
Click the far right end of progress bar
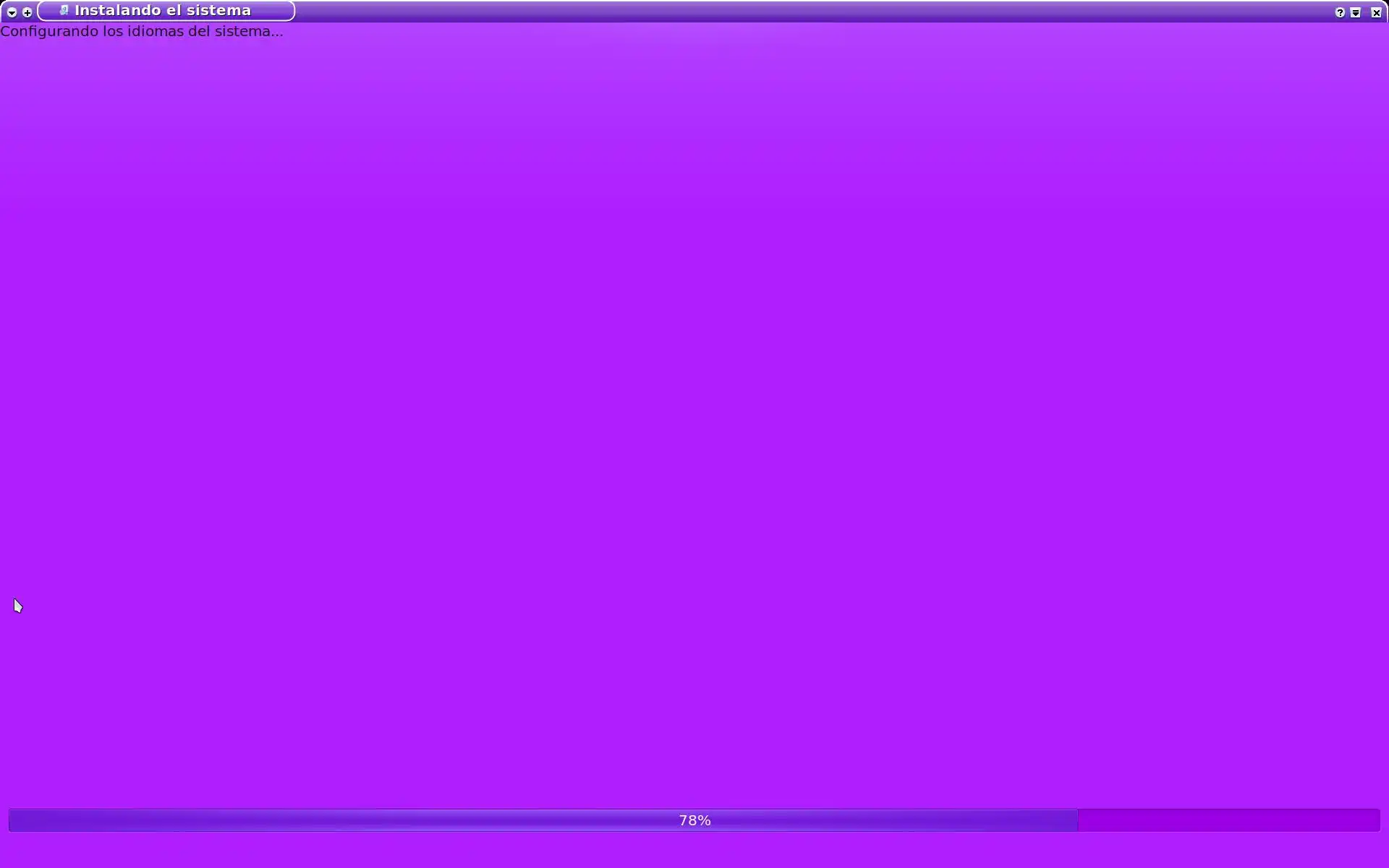click(1376, 820)
